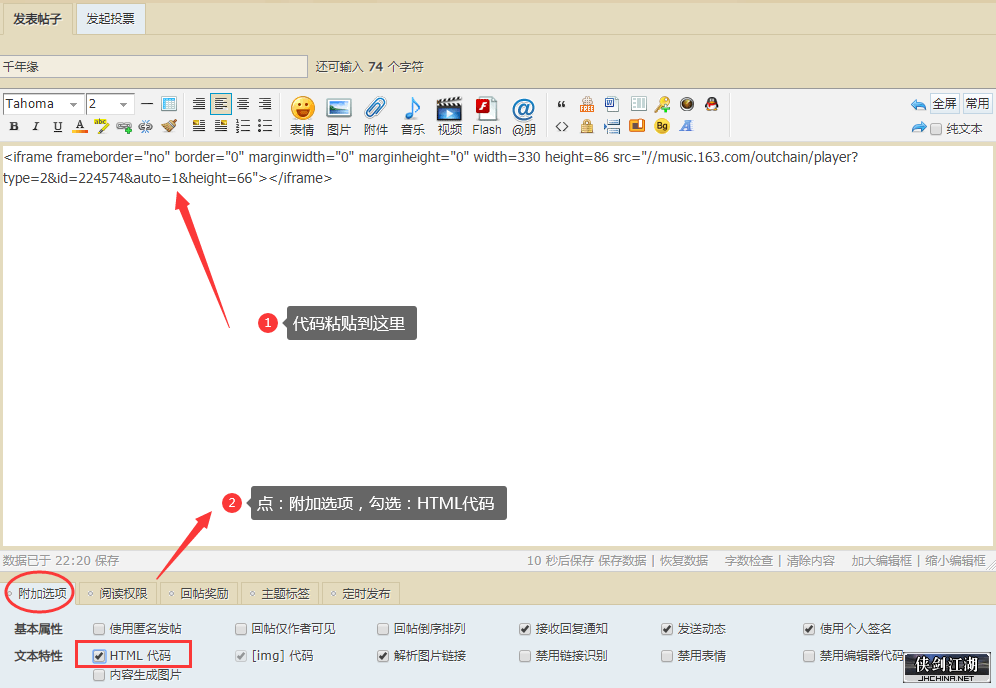
Task: Check 回帖仅作者可见 option
Action: 241,629
